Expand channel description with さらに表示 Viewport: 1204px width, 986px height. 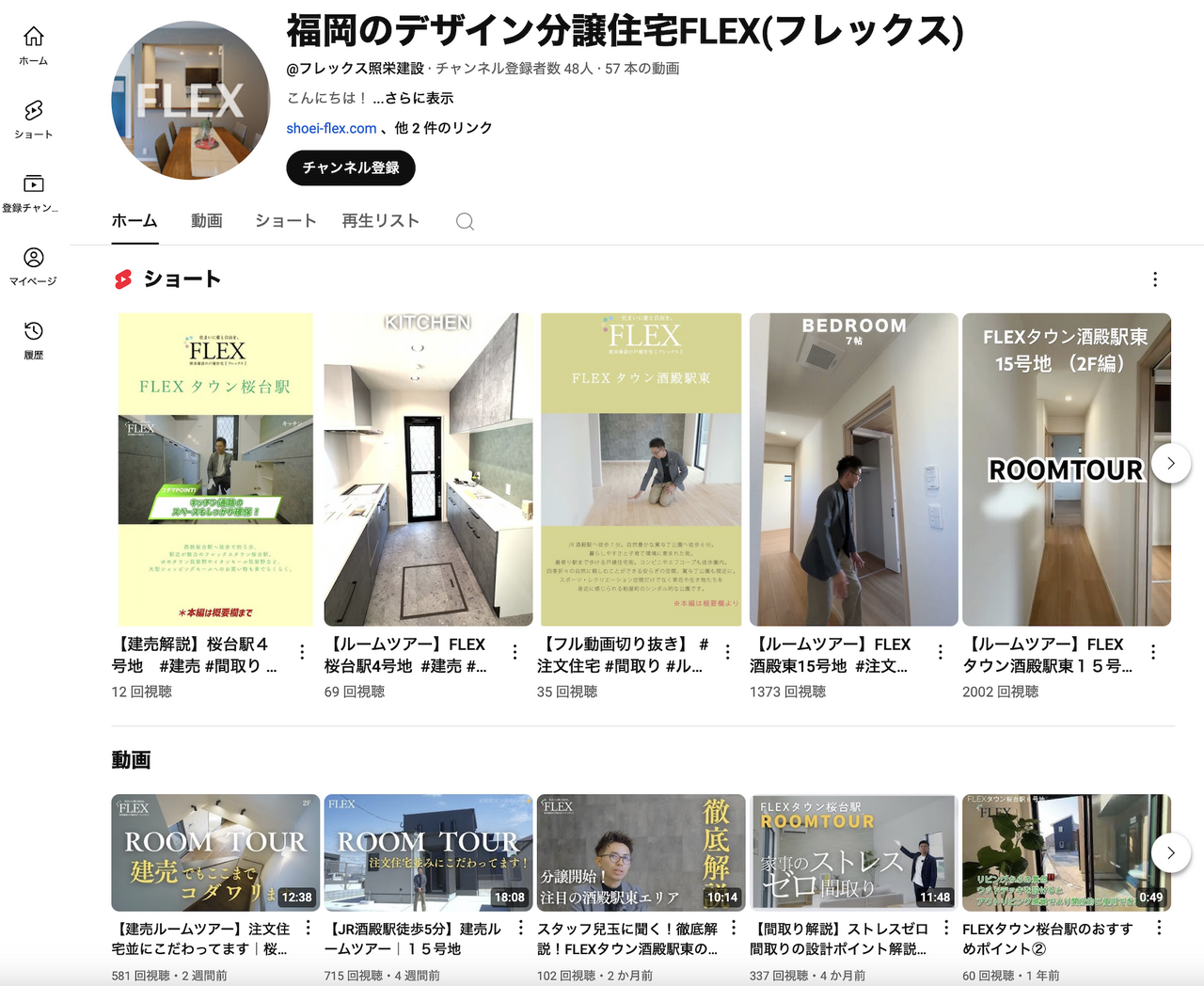[413, 98]
